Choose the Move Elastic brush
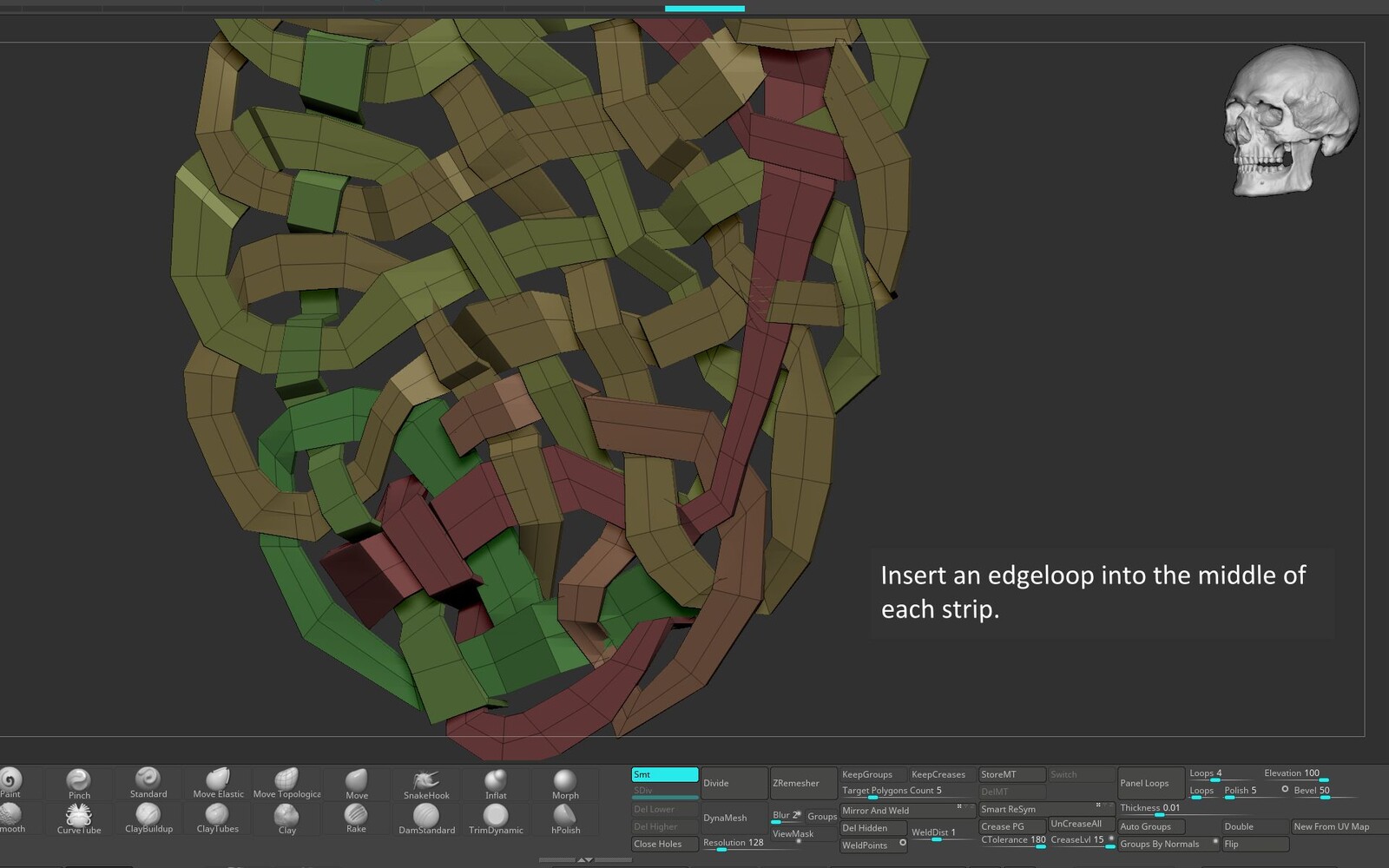 tap(218, 783)
